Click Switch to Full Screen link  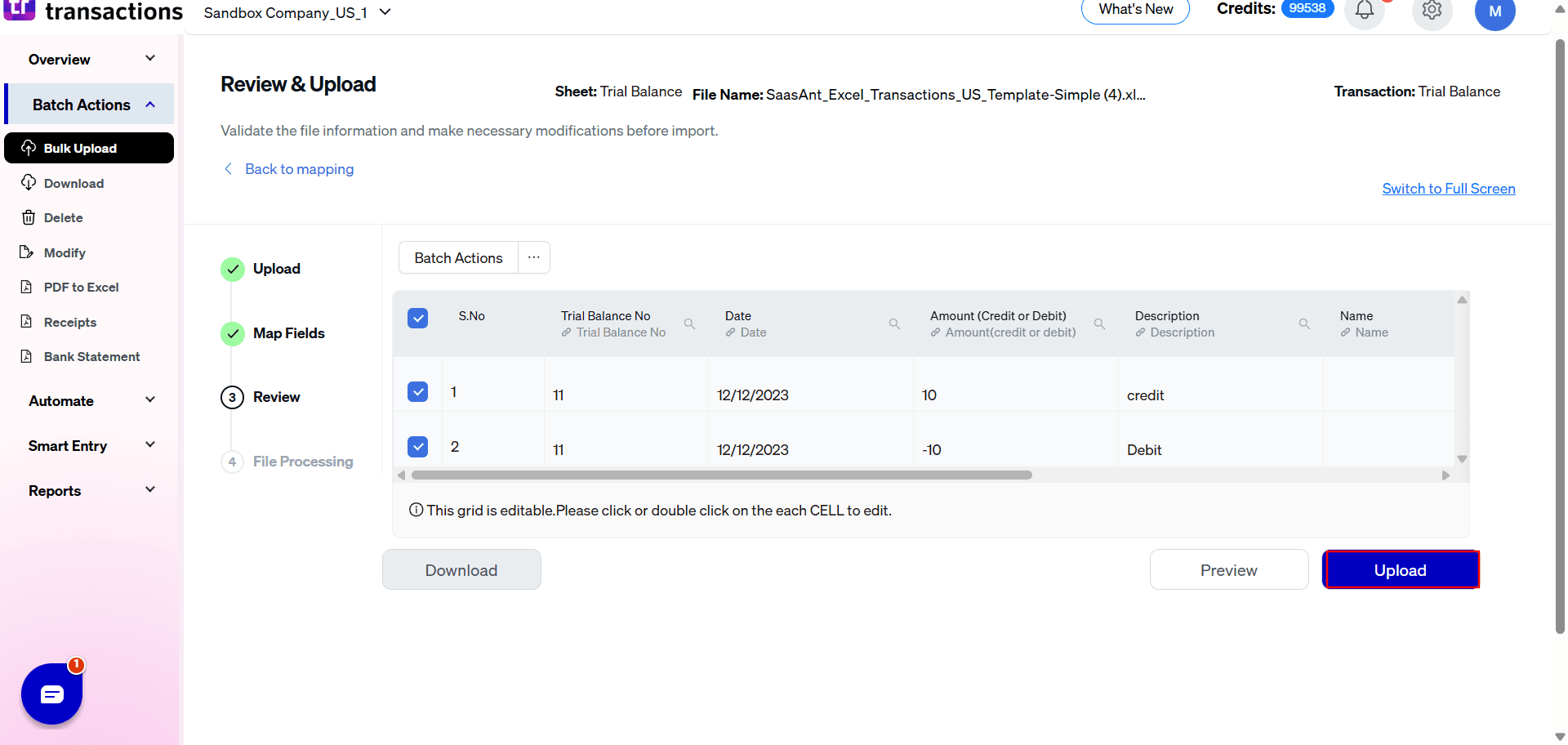tap(1449, 189)
